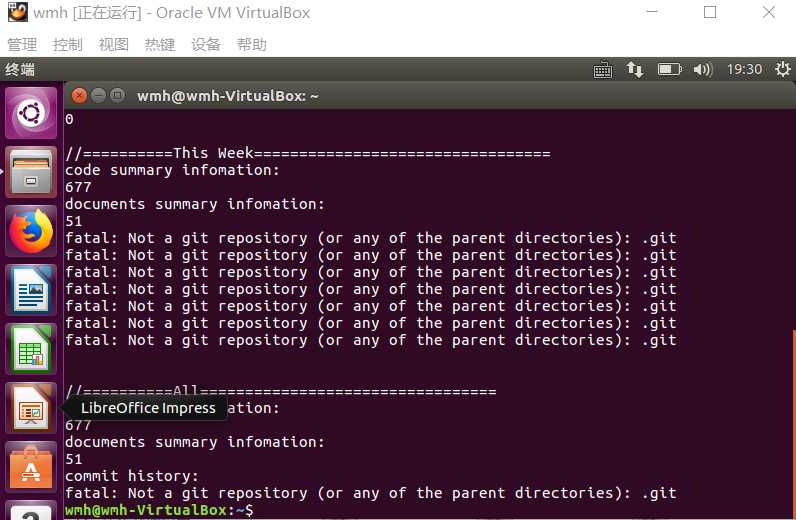The width and height of the screenshot is (796, 520).
Task: Launch LibreOffice Calc from the dock
Action: click(31, 349)
